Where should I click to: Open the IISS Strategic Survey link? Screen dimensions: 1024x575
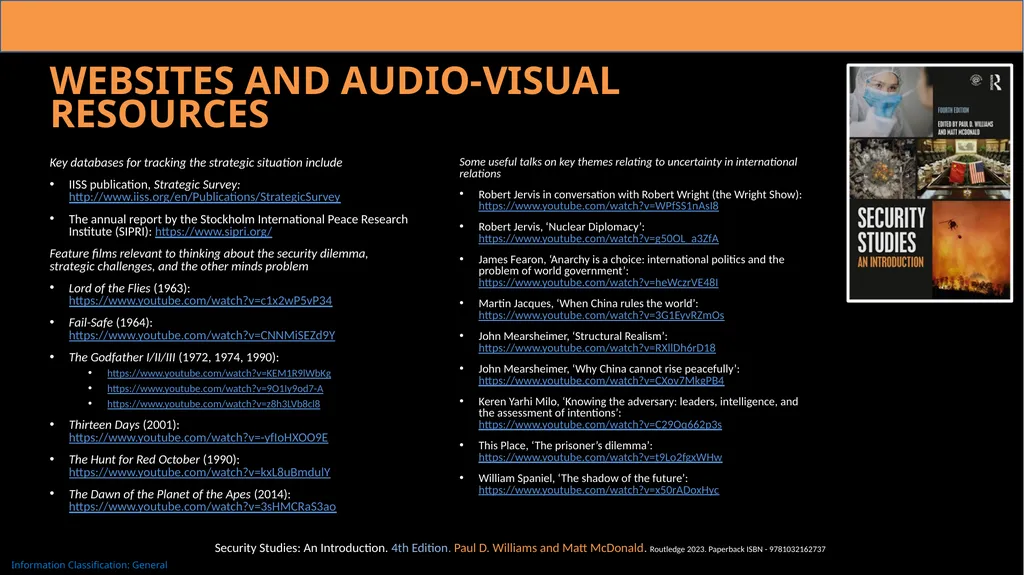(x=204, y=197)
